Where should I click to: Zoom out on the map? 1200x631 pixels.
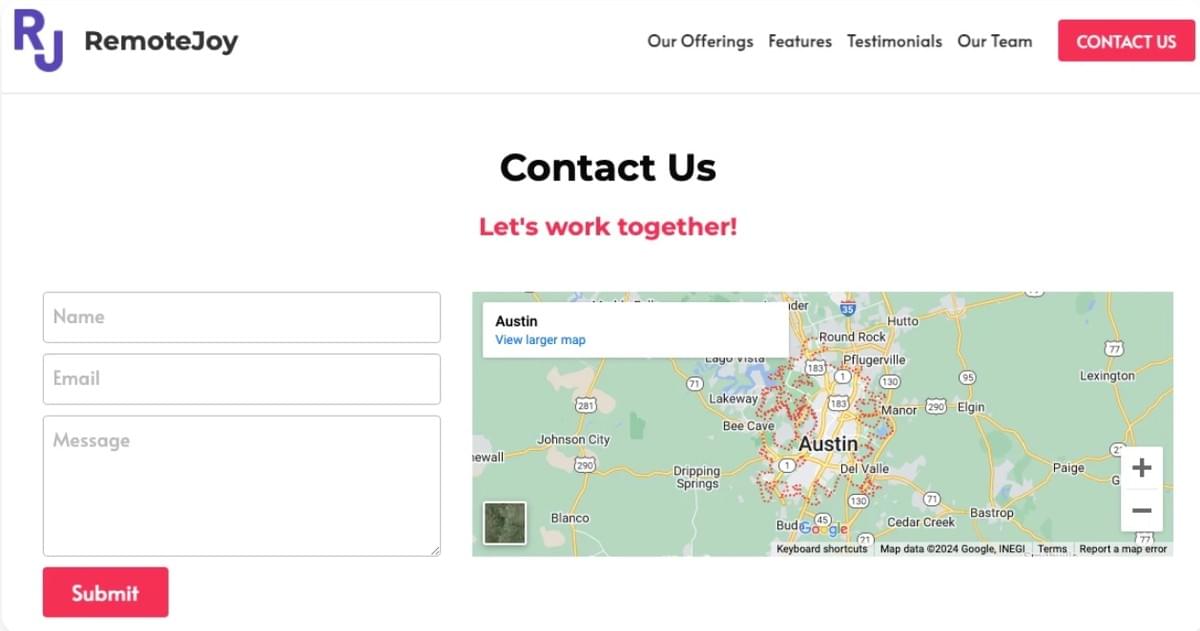tap(1141, 510)
